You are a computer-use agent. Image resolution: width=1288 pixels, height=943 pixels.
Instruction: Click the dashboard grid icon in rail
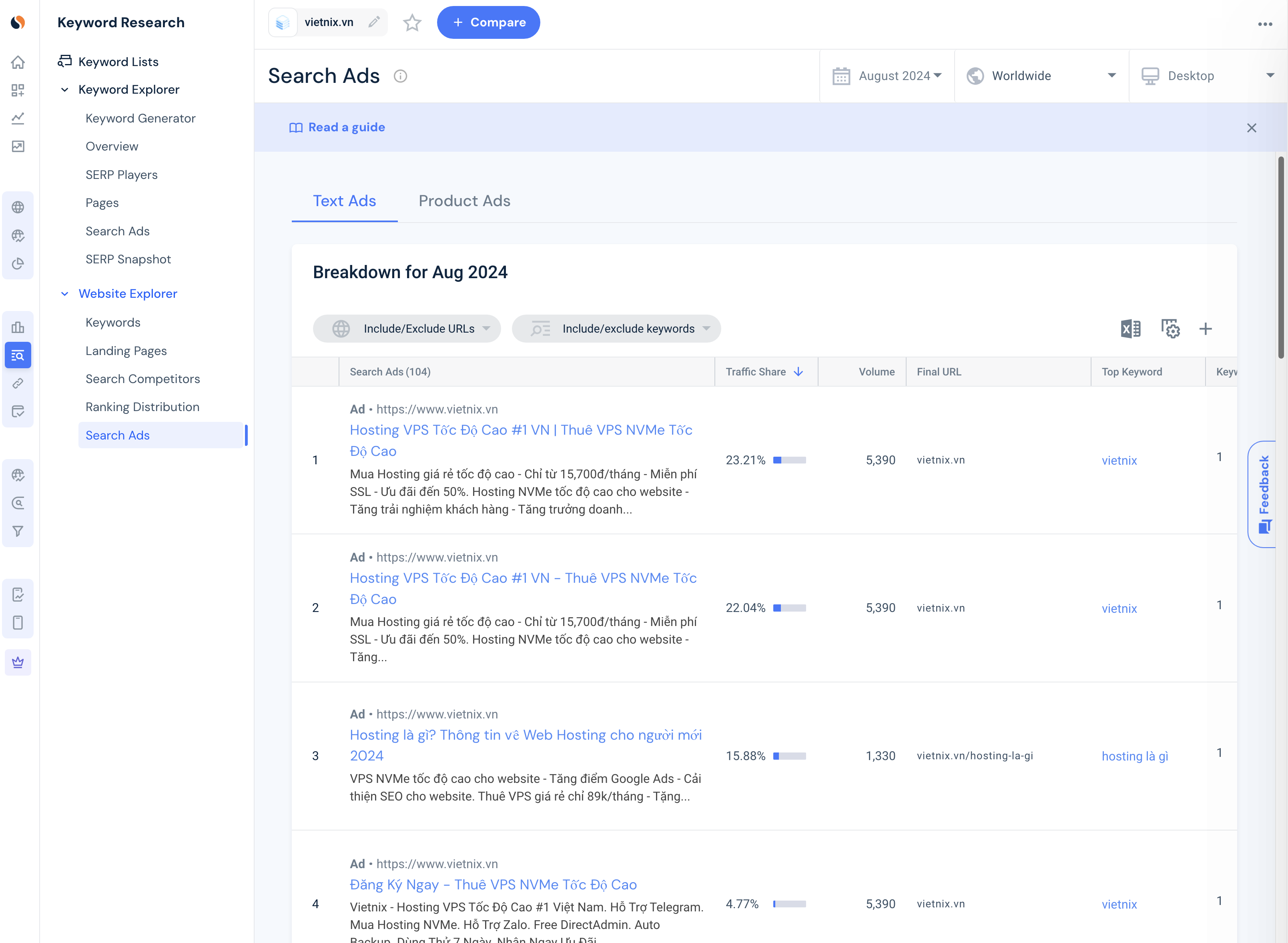[x=18, y=90]
